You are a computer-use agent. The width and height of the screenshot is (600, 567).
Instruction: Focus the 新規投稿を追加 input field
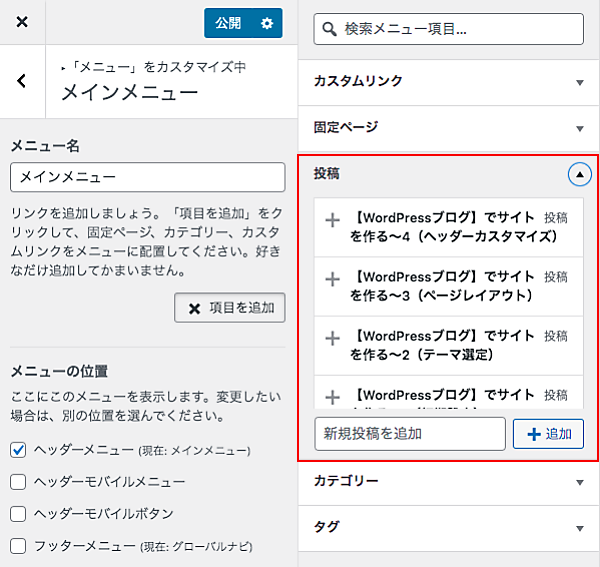[x=409, y=434]
